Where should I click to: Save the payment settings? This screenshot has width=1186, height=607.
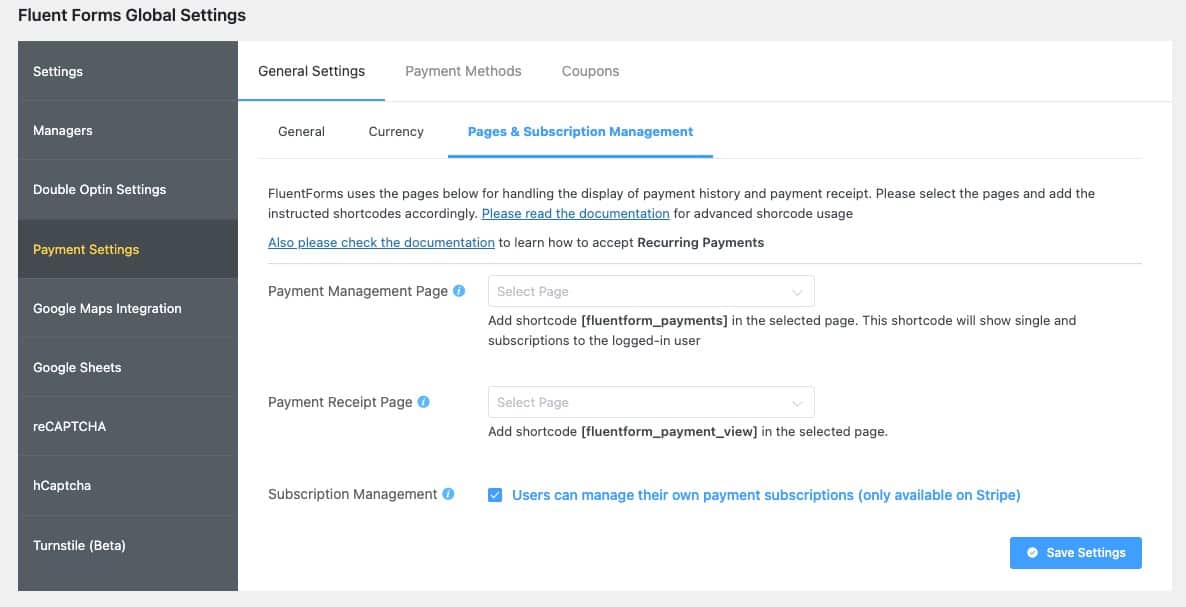pyautogui.click(x=1075, y=553)
